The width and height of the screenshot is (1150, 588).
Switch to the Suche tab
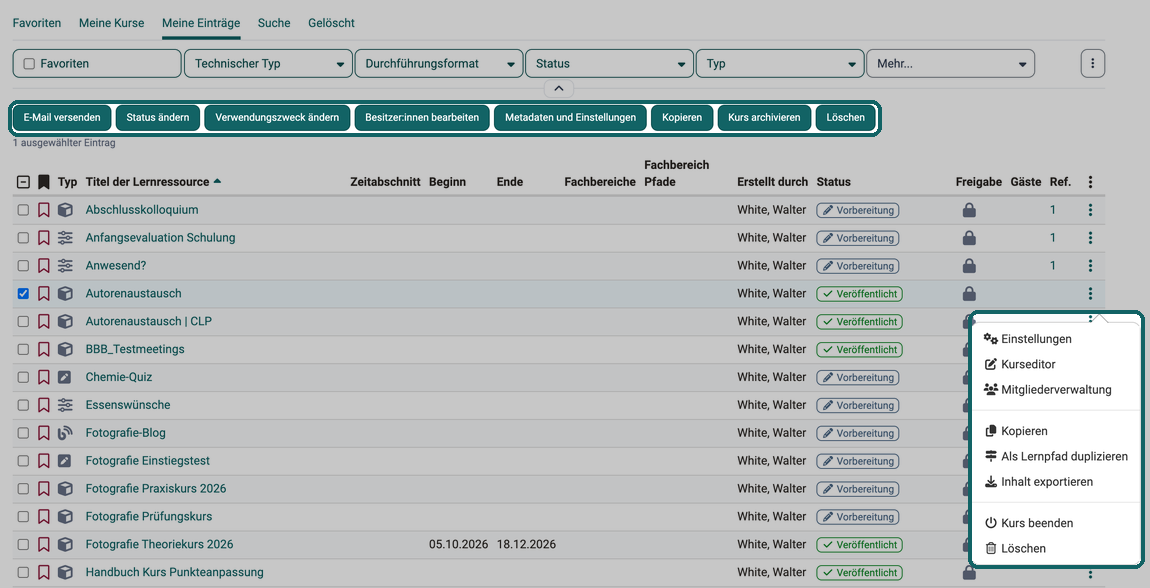[x=274, y=23]
